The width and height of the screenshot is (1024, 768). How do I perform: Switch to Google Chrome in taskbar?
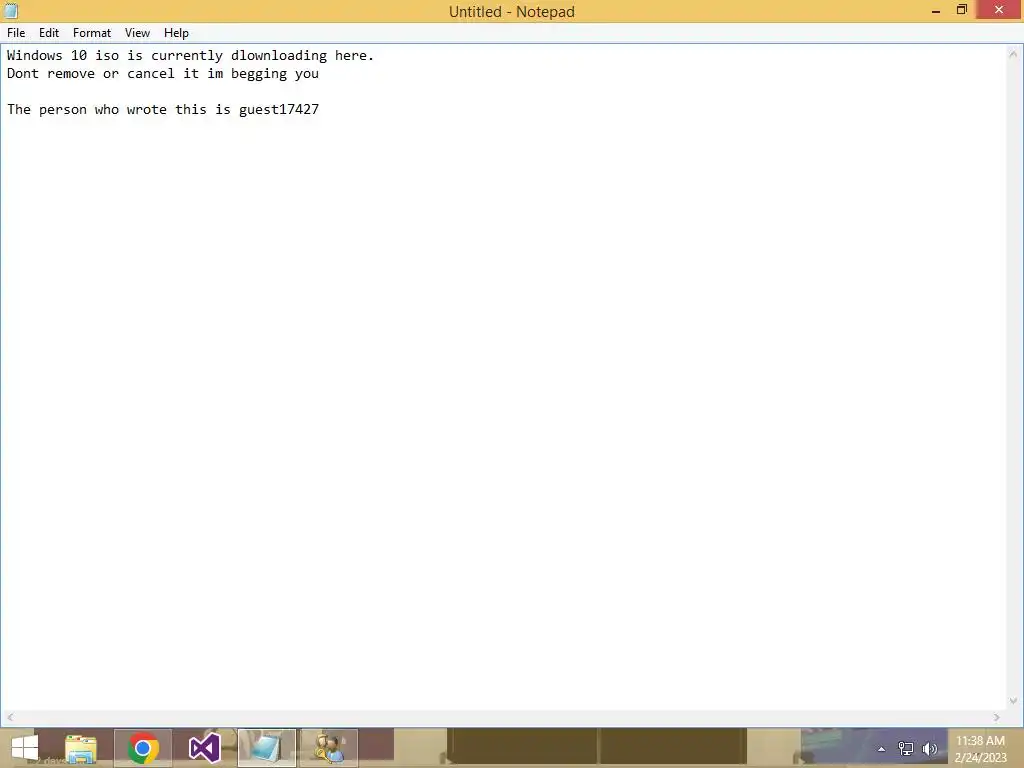click(x=143, y=748)
